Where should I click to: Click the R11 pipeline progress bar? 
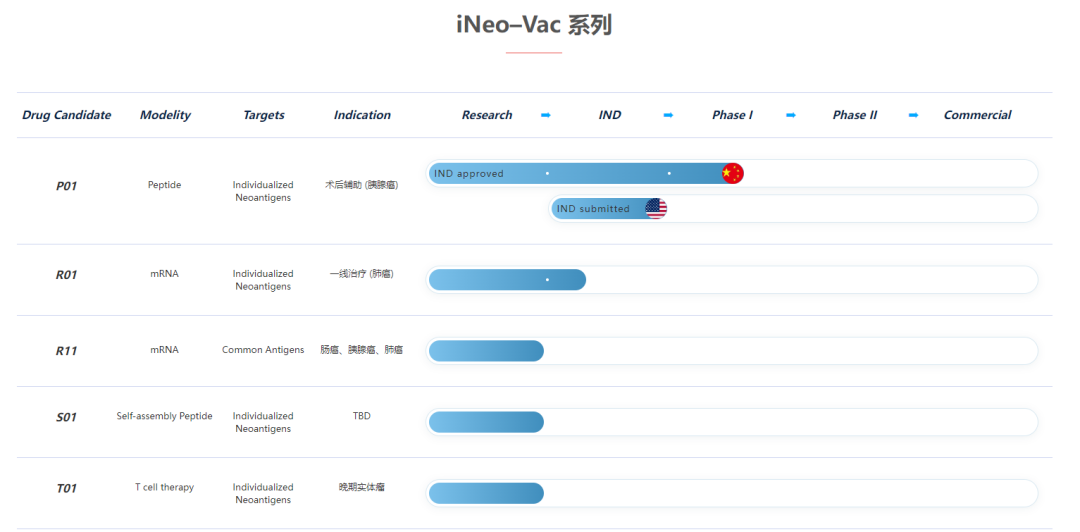486,351
